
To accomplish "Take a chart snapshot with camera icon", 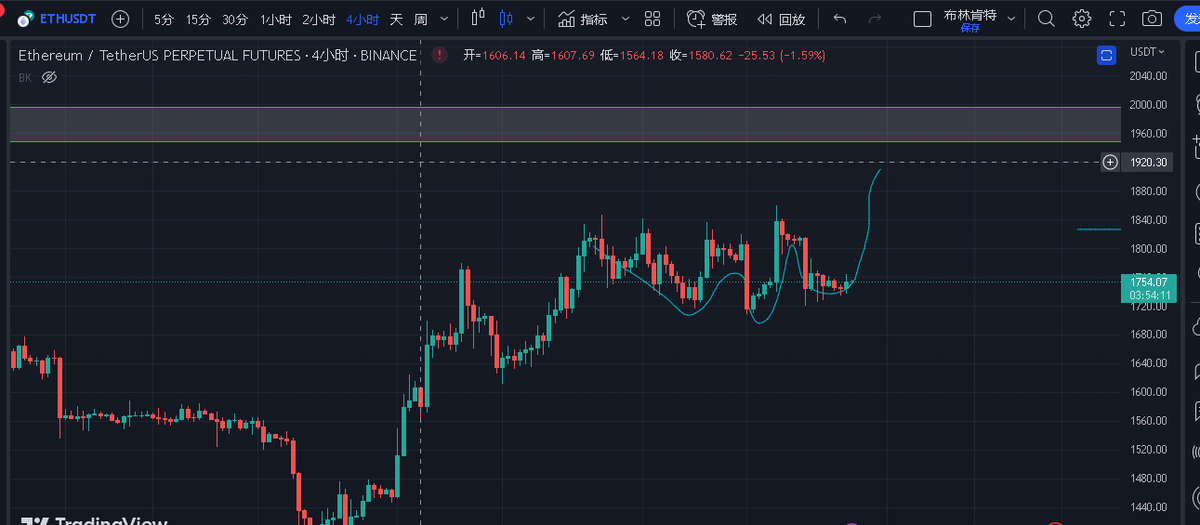I will click(1152, 19).
